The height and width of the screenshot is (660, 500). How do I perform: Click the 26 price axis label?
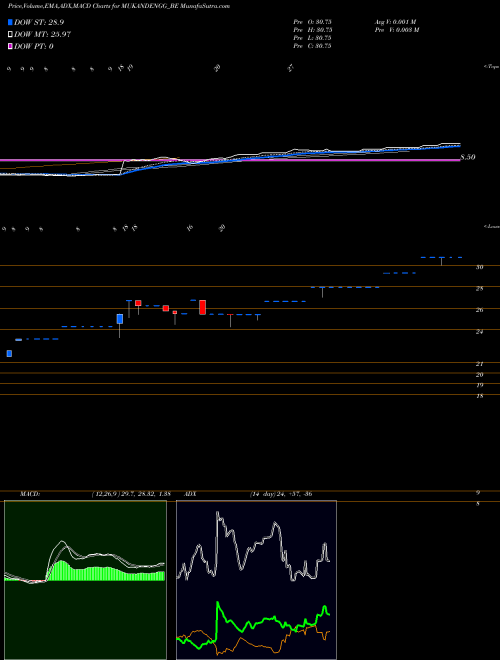pyautogui.click(x=480, y=310)
